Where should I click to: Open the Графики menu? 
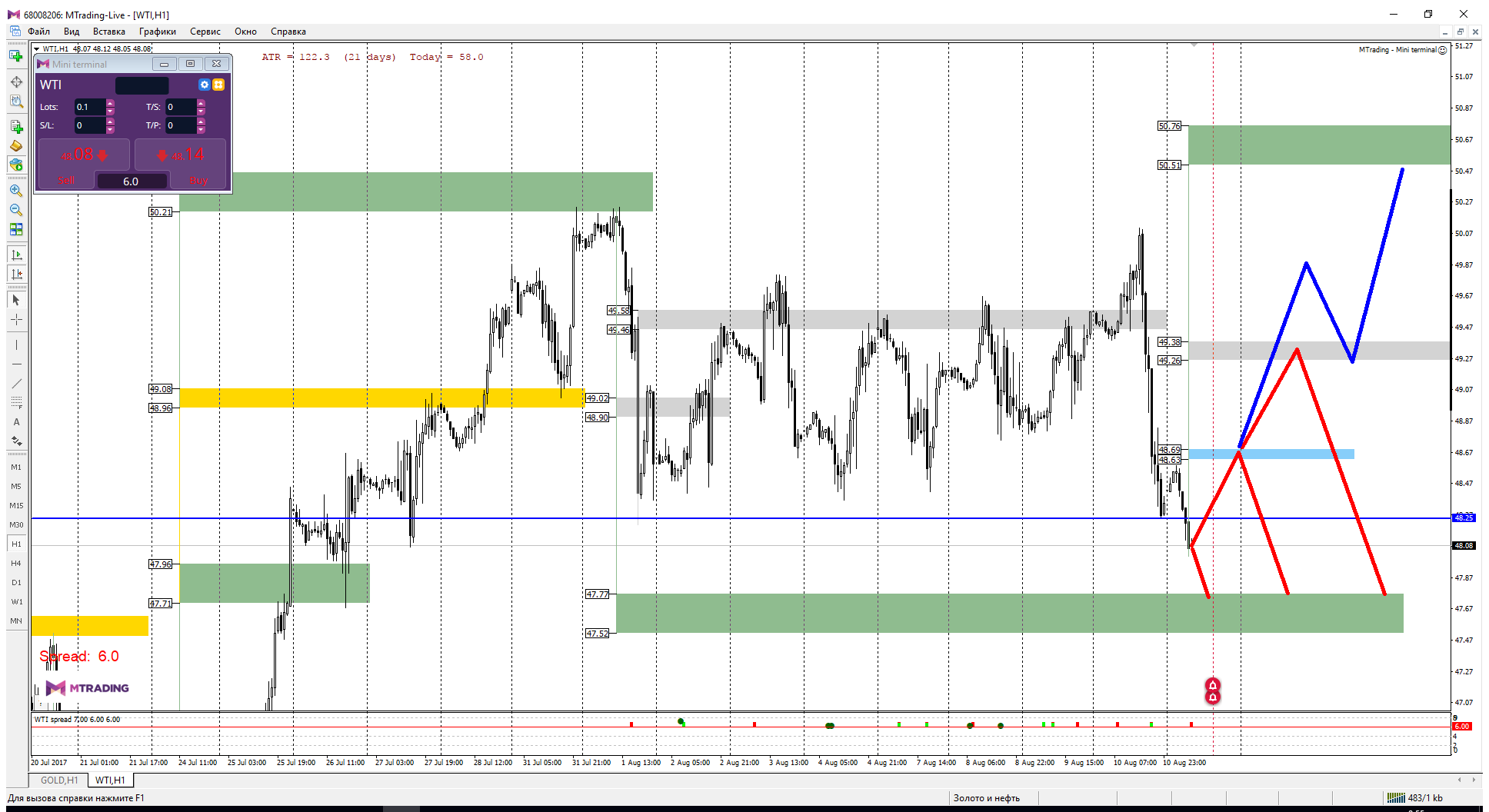(x=158, y=32)
